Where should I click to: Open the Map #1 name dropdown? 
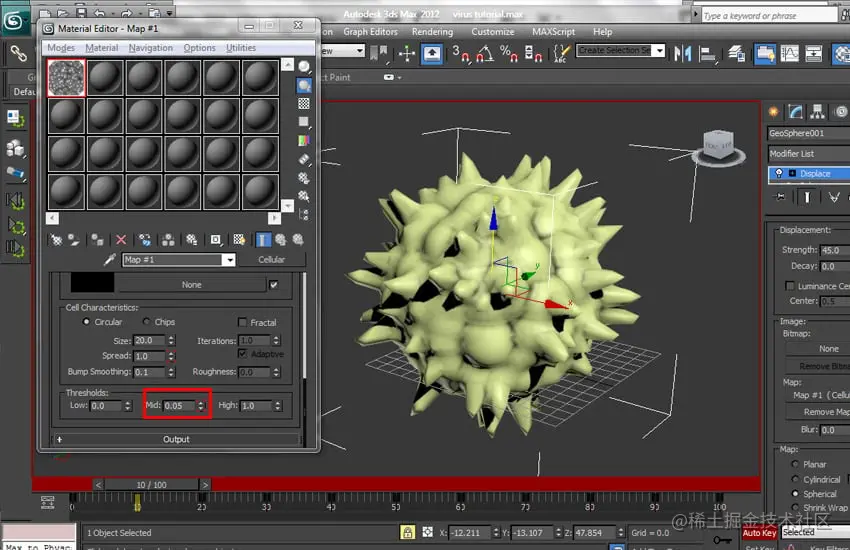(x=230, y=260)
